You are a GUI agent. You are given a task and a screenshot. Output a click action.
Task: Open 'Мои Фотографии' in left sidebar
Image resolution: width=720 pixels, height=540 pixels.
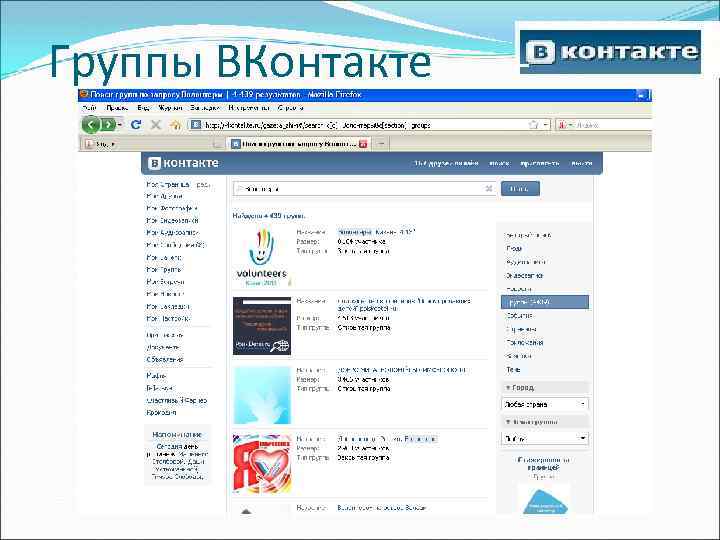pyautogui.click(x=172, y=208)
